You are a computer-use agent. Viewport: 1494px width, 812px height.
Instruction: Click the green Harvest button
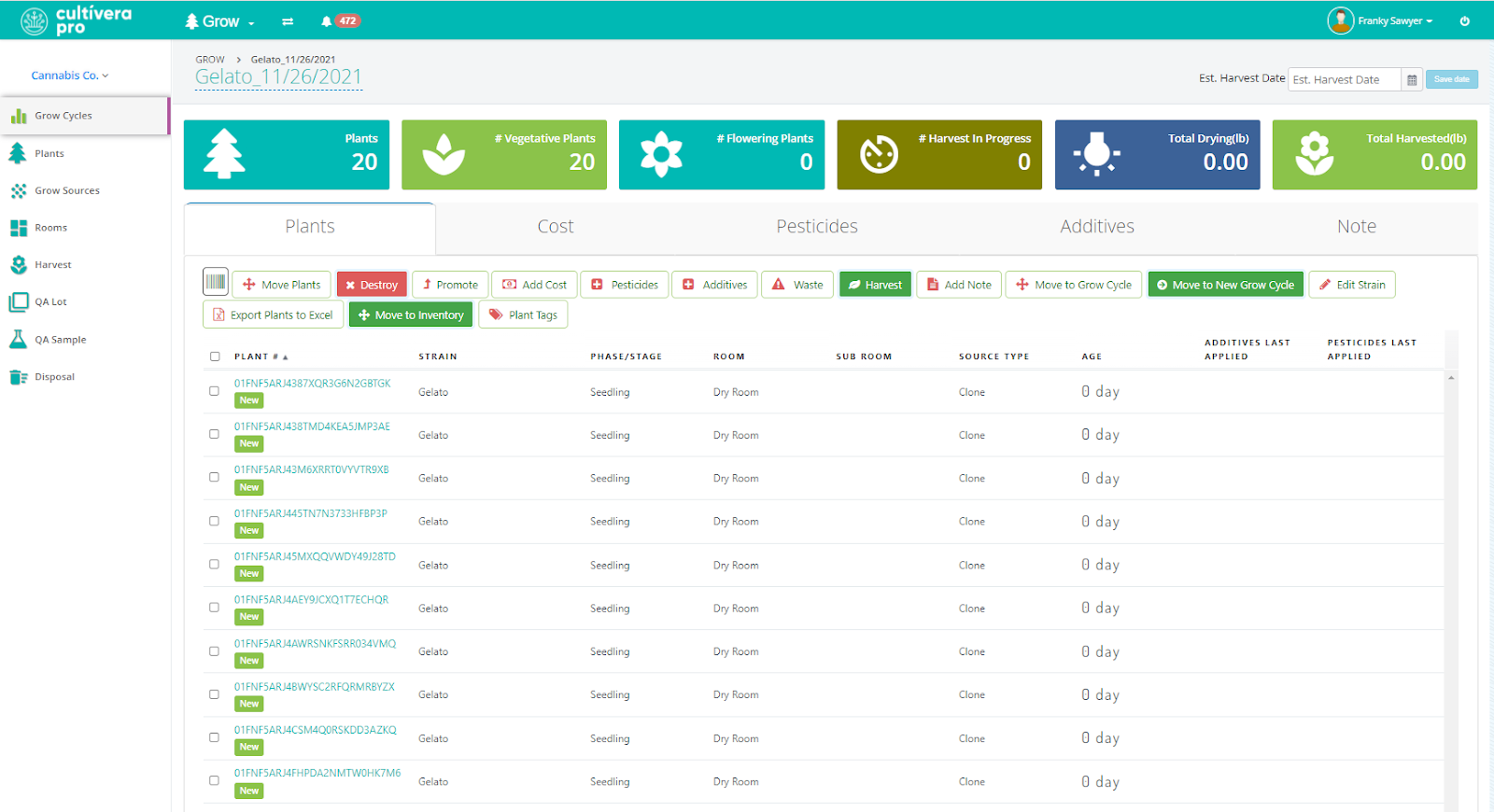875,285
